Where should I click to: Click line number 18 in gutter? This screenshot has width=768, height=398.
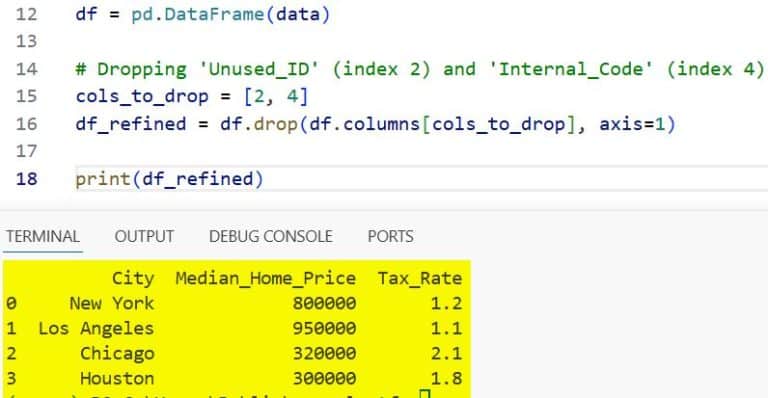(26, 179)
